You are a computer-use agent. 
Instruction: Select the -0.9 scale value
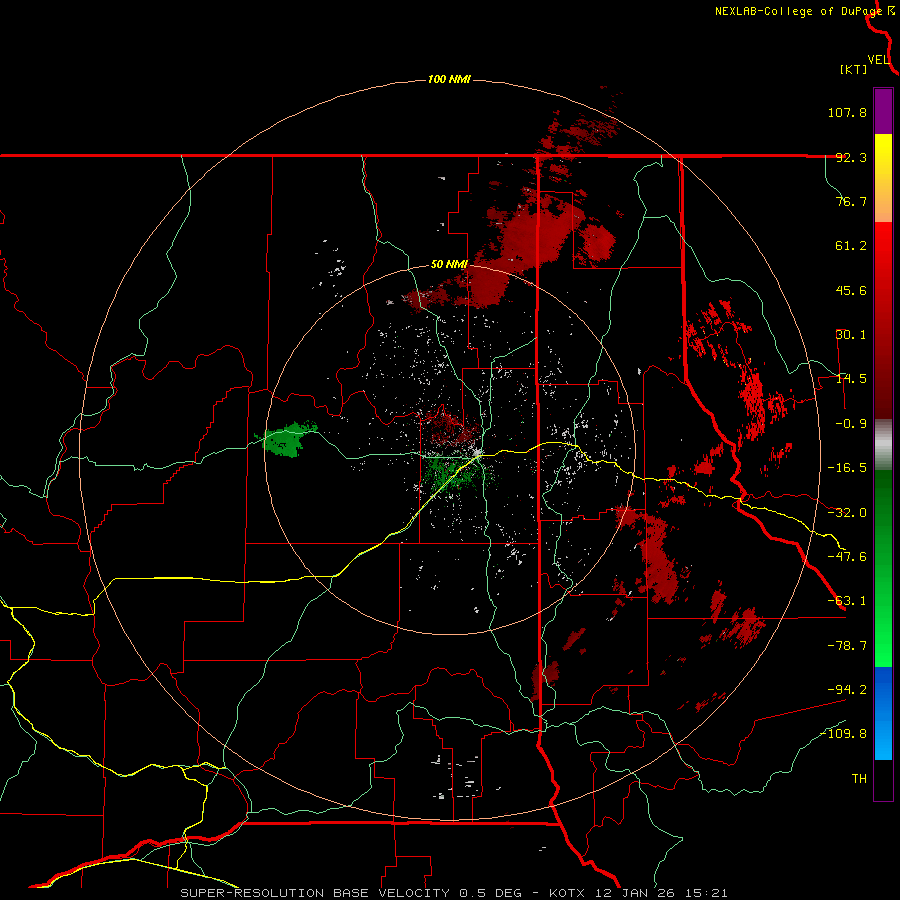(851, 424)
